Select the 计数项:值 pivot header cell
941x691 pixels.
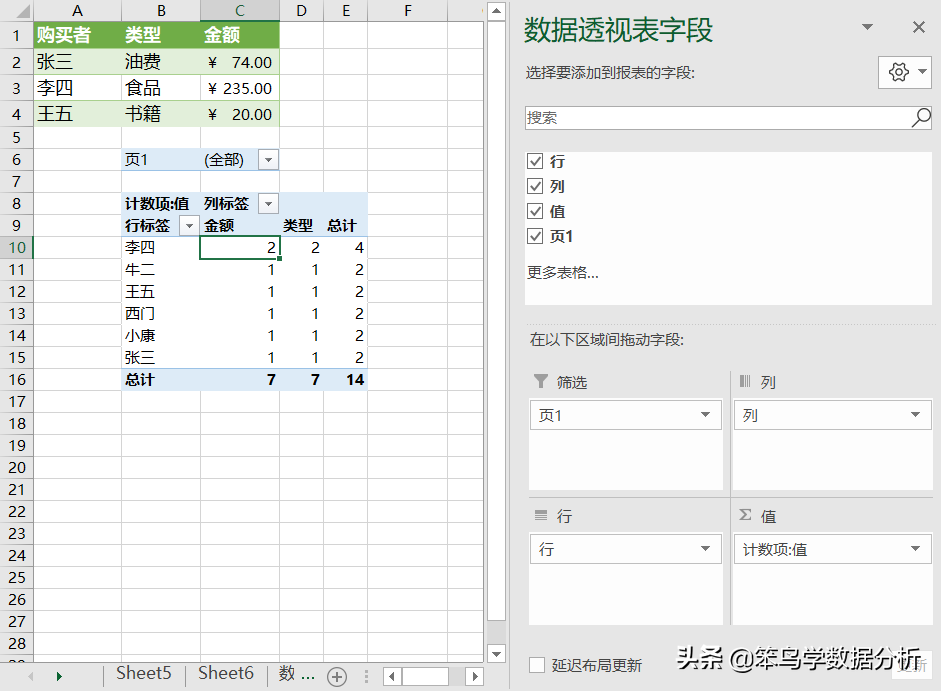(161, 204)
